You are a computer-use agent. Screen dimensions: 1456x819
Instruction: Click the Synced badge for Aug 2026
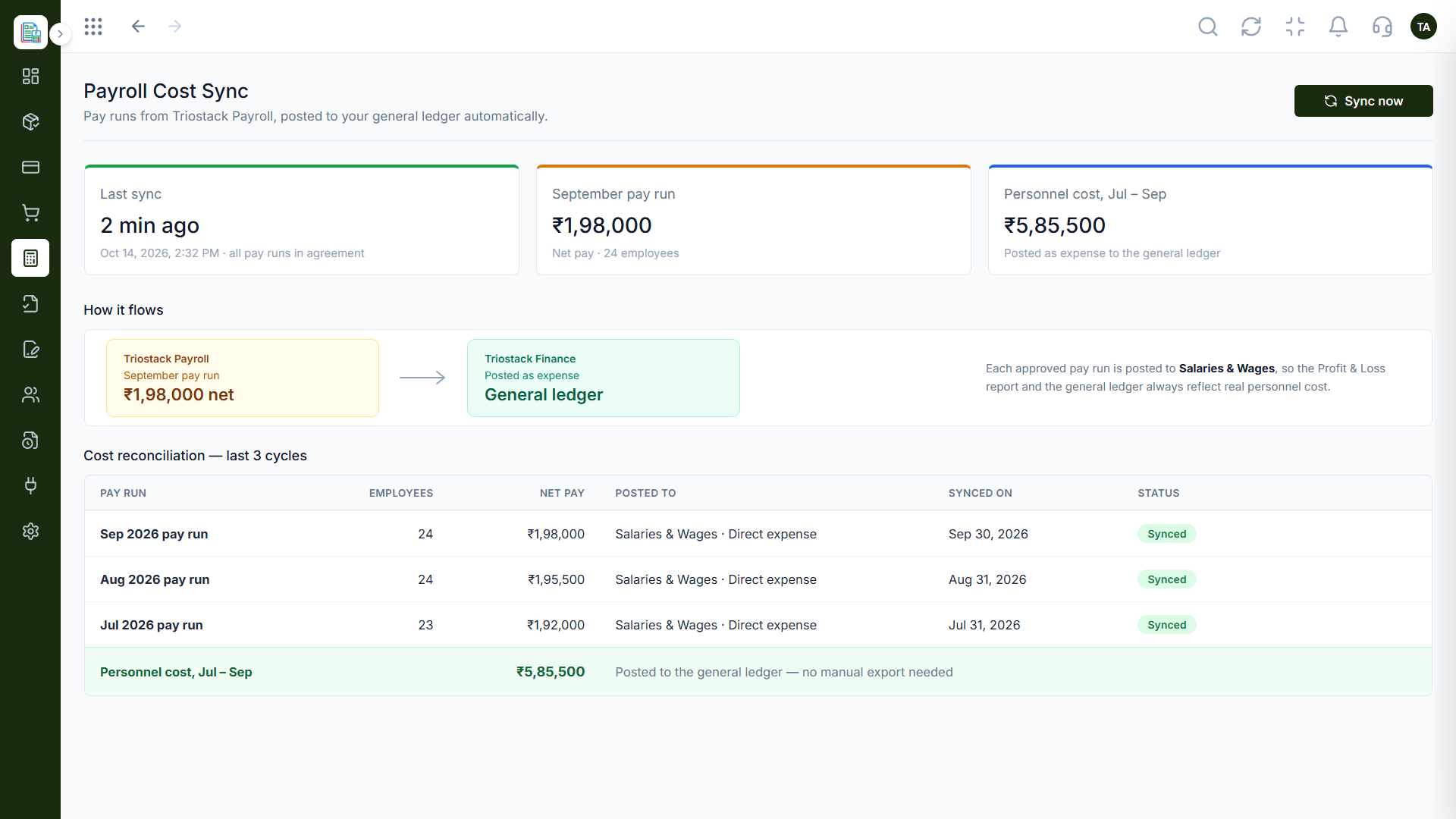point(1166,579)
